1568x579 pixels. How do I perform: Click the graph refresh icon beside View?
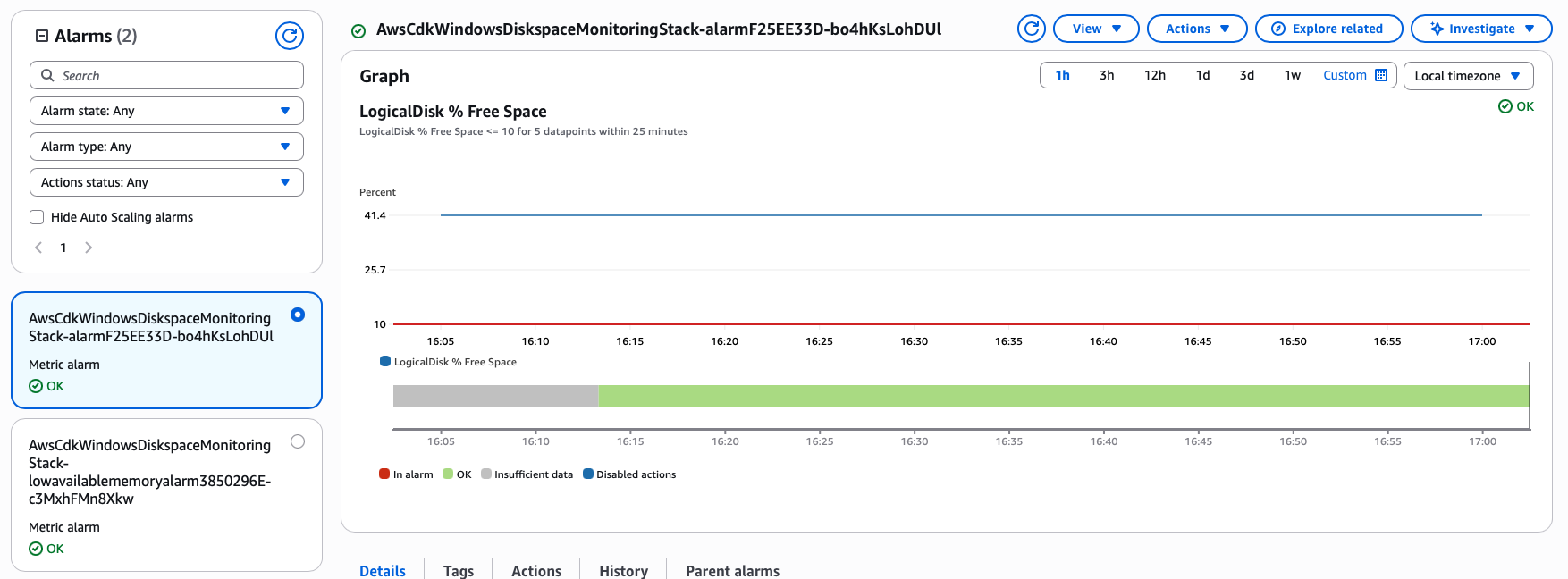coord(1031,29)
